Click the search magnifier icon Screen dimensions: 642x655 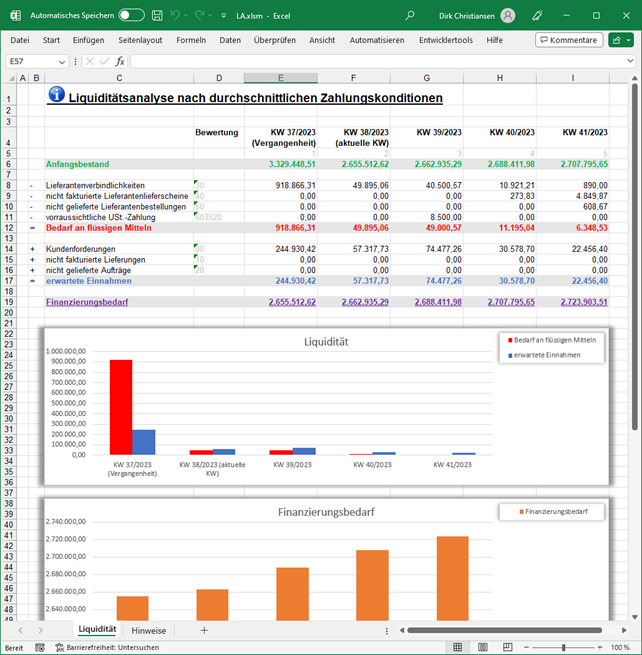[x=410, y=15]
